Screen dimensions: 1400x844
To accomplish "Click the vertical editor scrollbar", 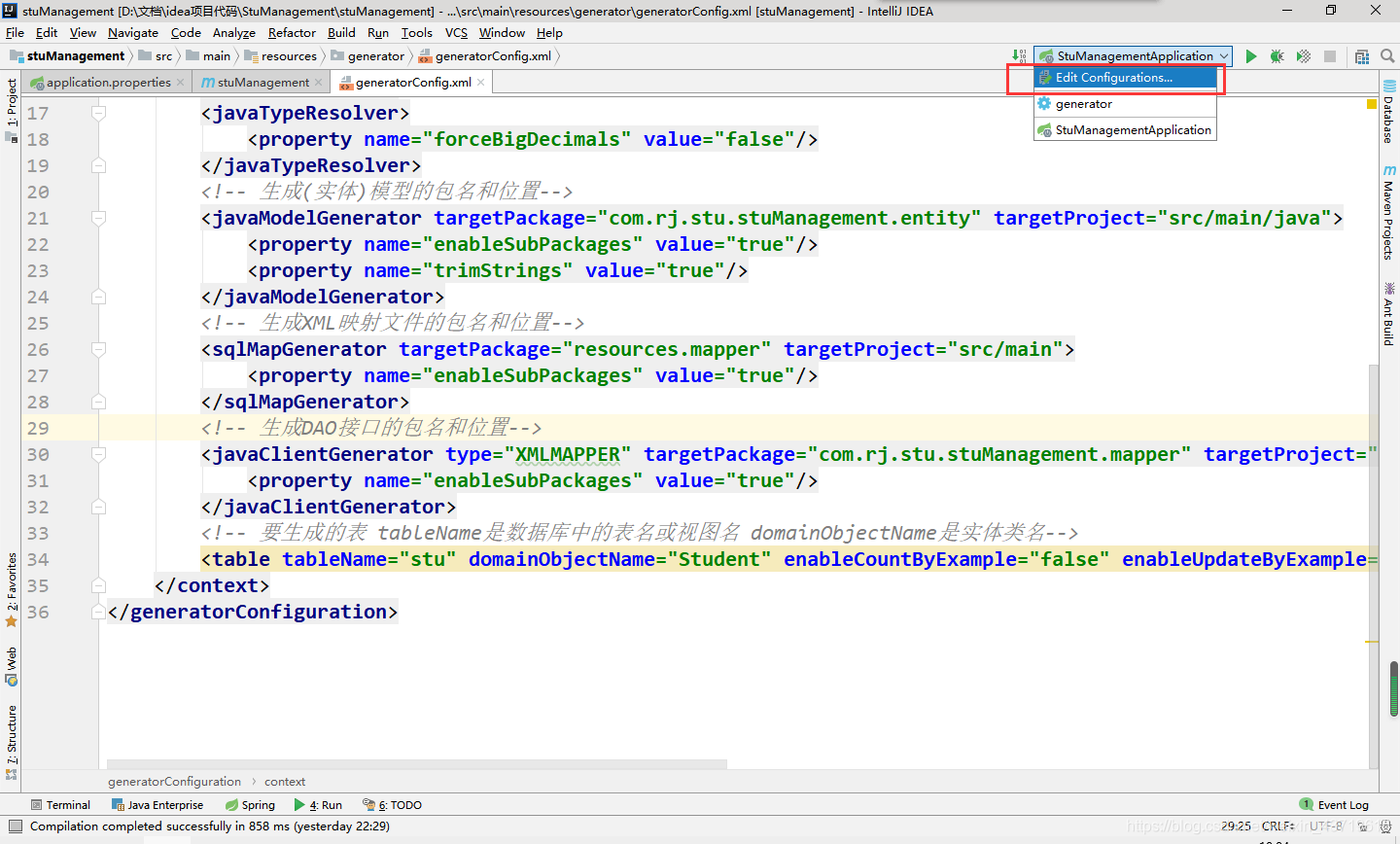I will (x=1373, y=566).
